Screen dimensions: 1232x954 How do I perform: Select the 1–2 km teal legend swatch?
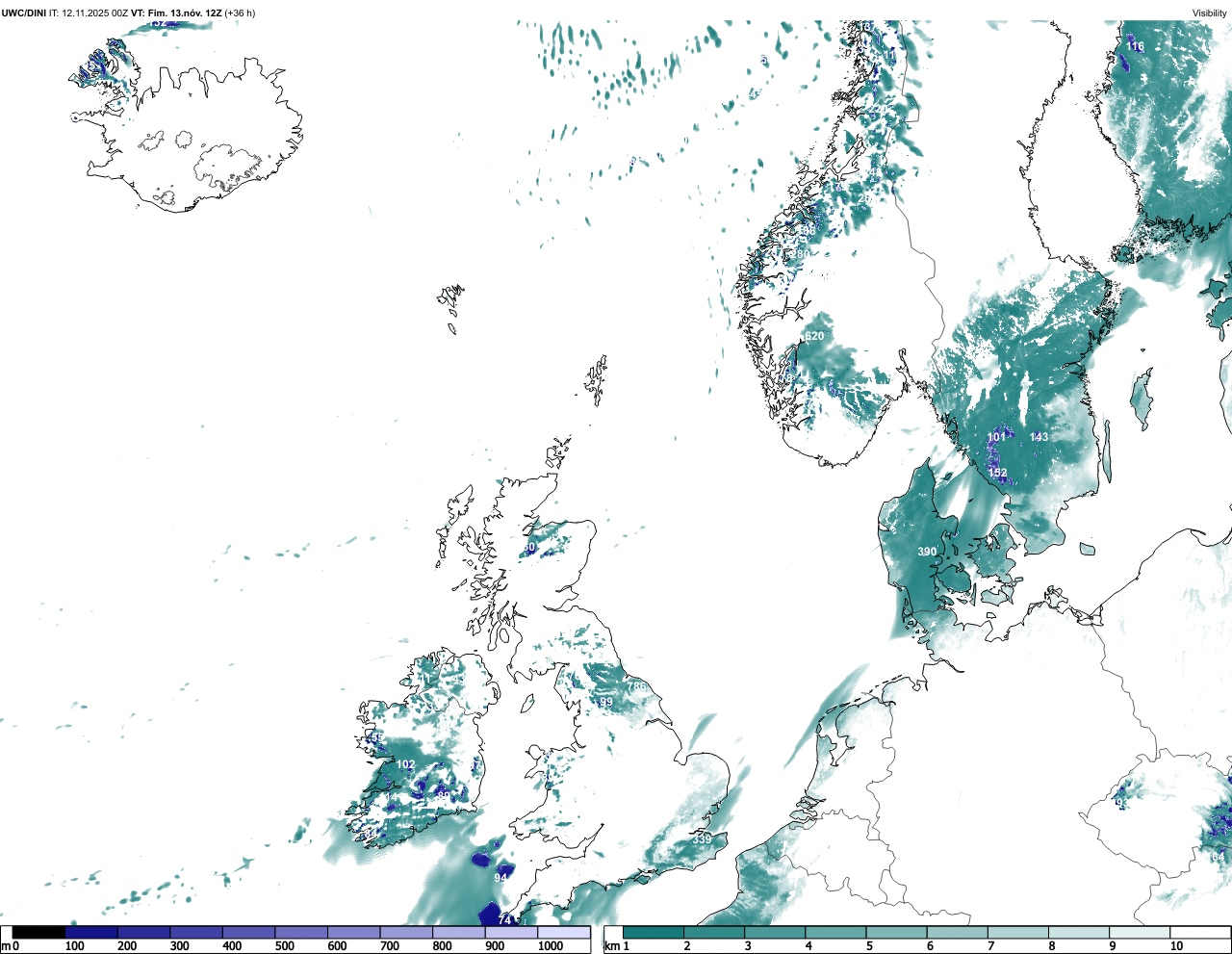pos(654,932)
